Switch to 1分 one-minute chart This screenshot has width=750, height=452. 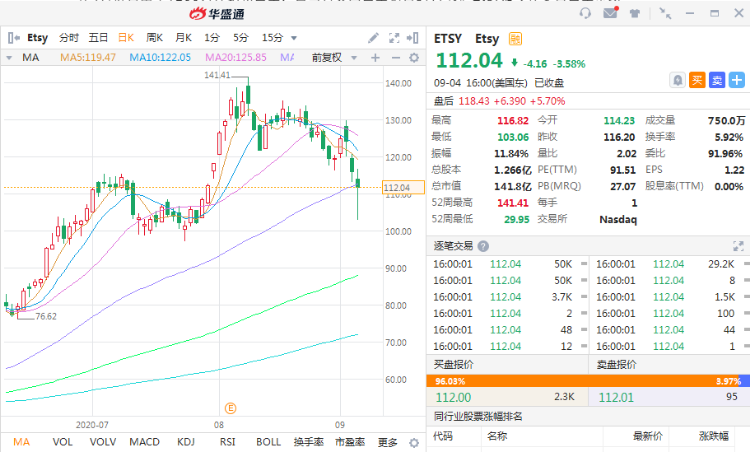pos(211,38)
